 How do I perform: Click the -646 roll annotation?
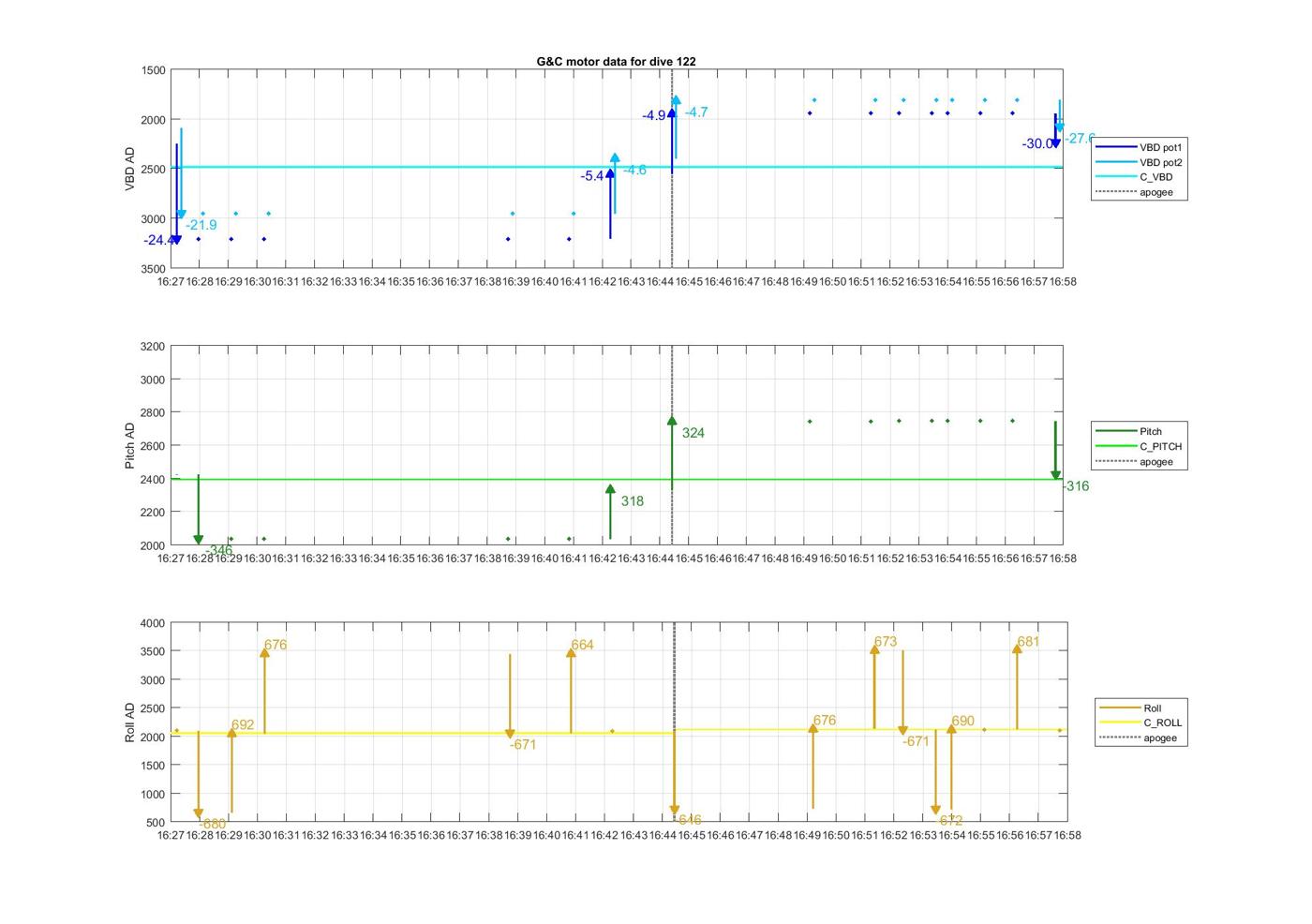point(688,821)
